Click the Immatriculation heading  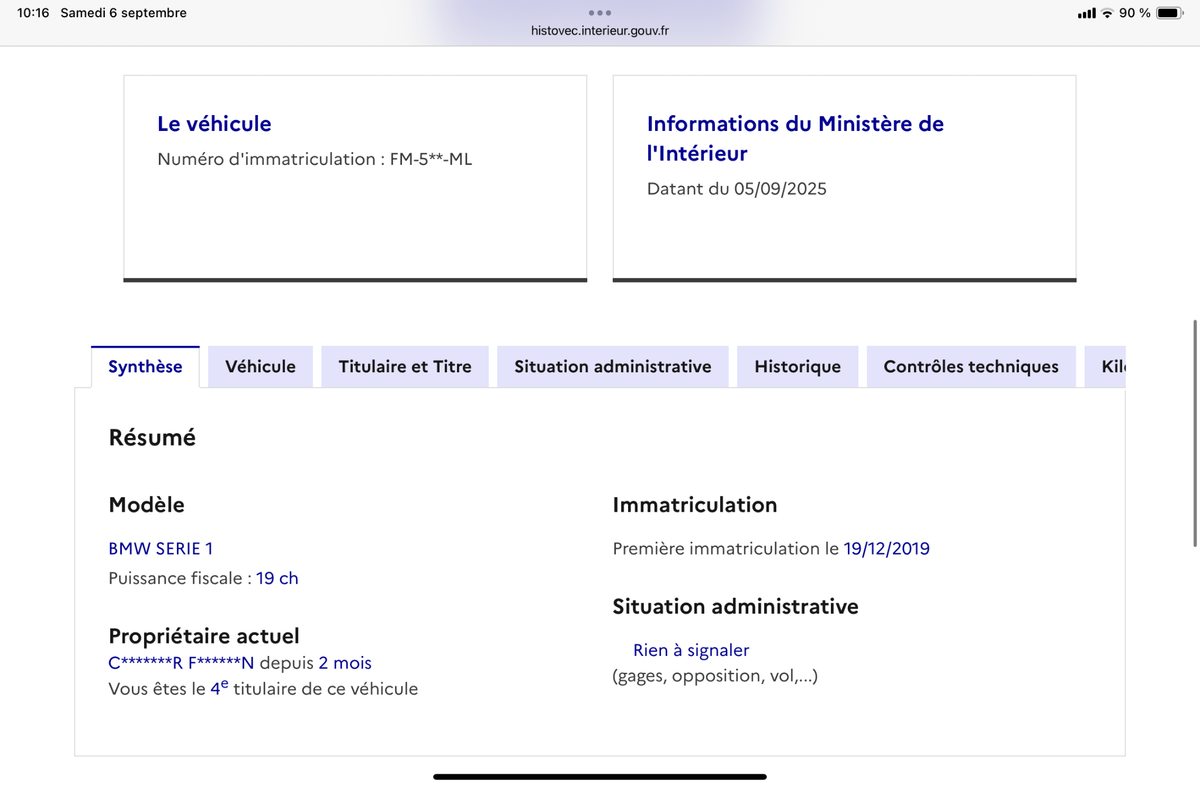click(x=695, y=505)
